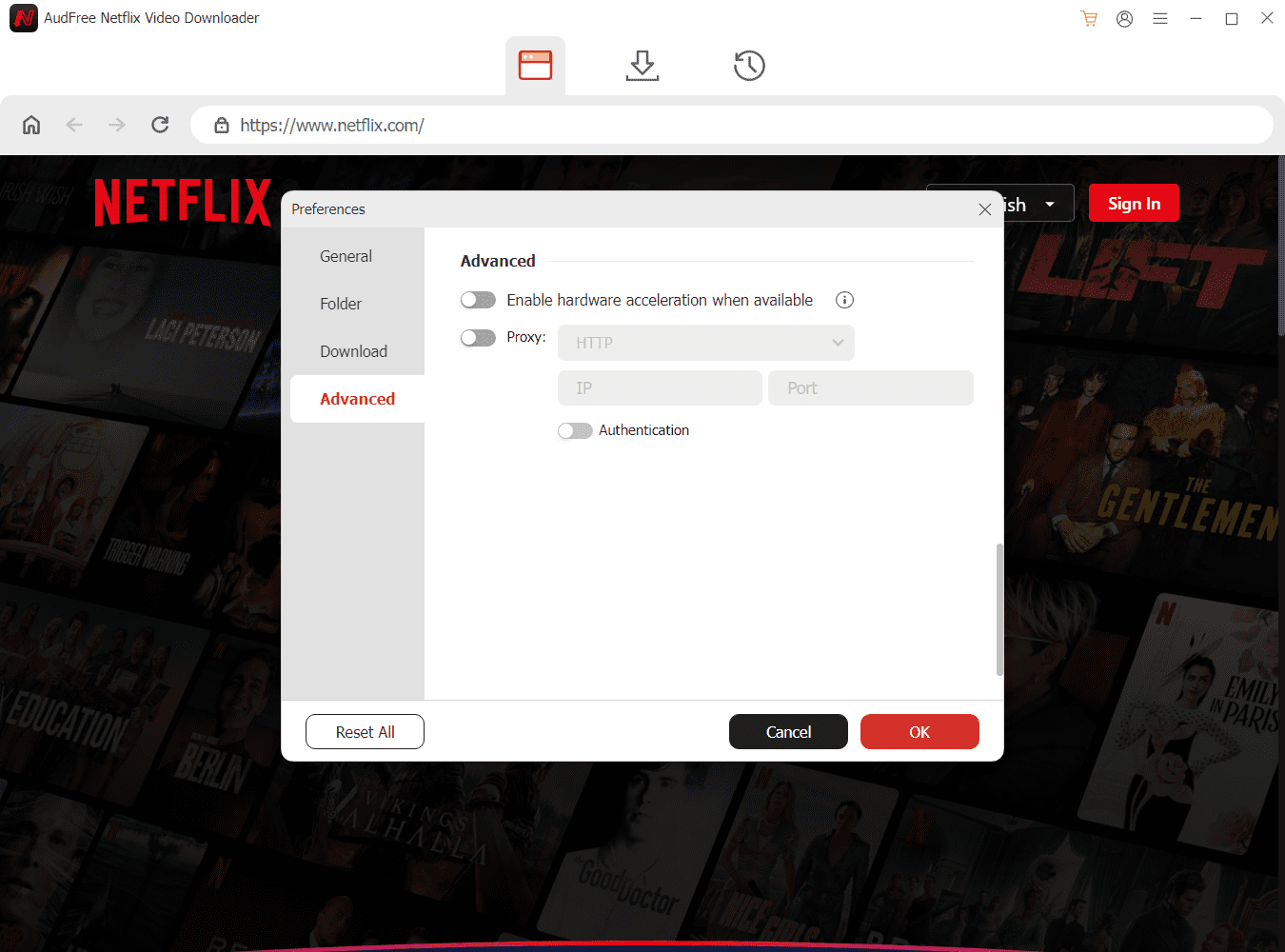Close the Preferences dialog
Image resolution: width=1285 pixels, height=952 pixels.
tap(985, 209)
